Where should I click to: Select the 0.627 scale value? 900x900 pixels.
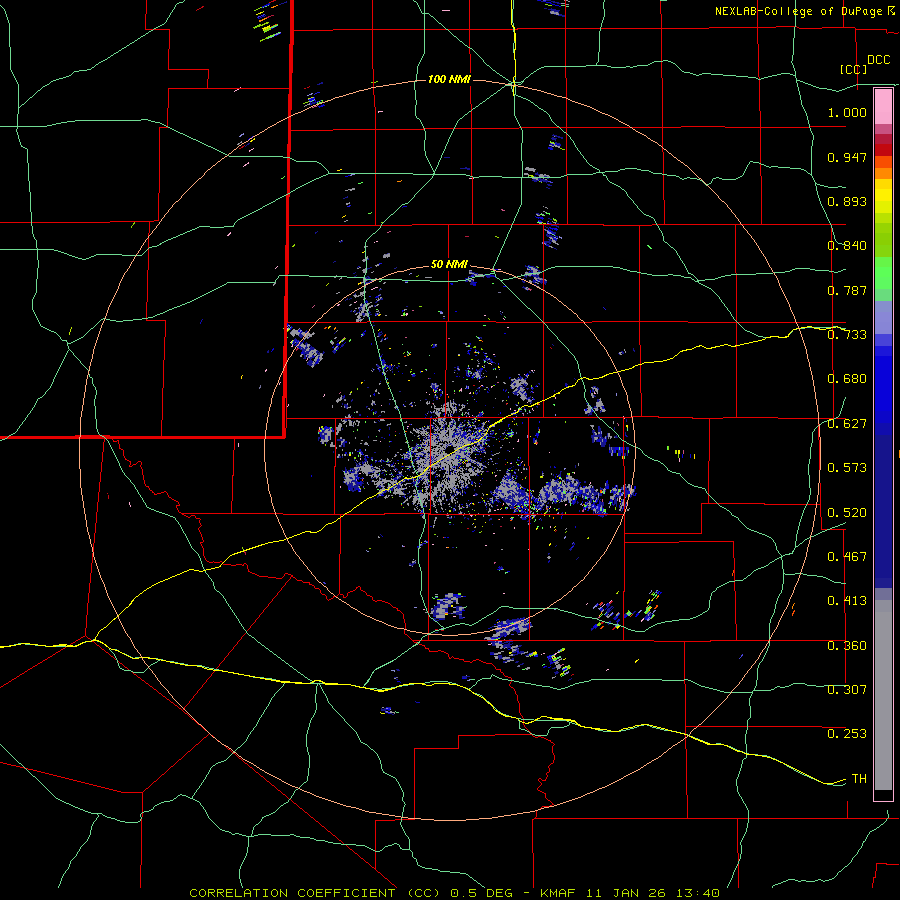[847, 424]
